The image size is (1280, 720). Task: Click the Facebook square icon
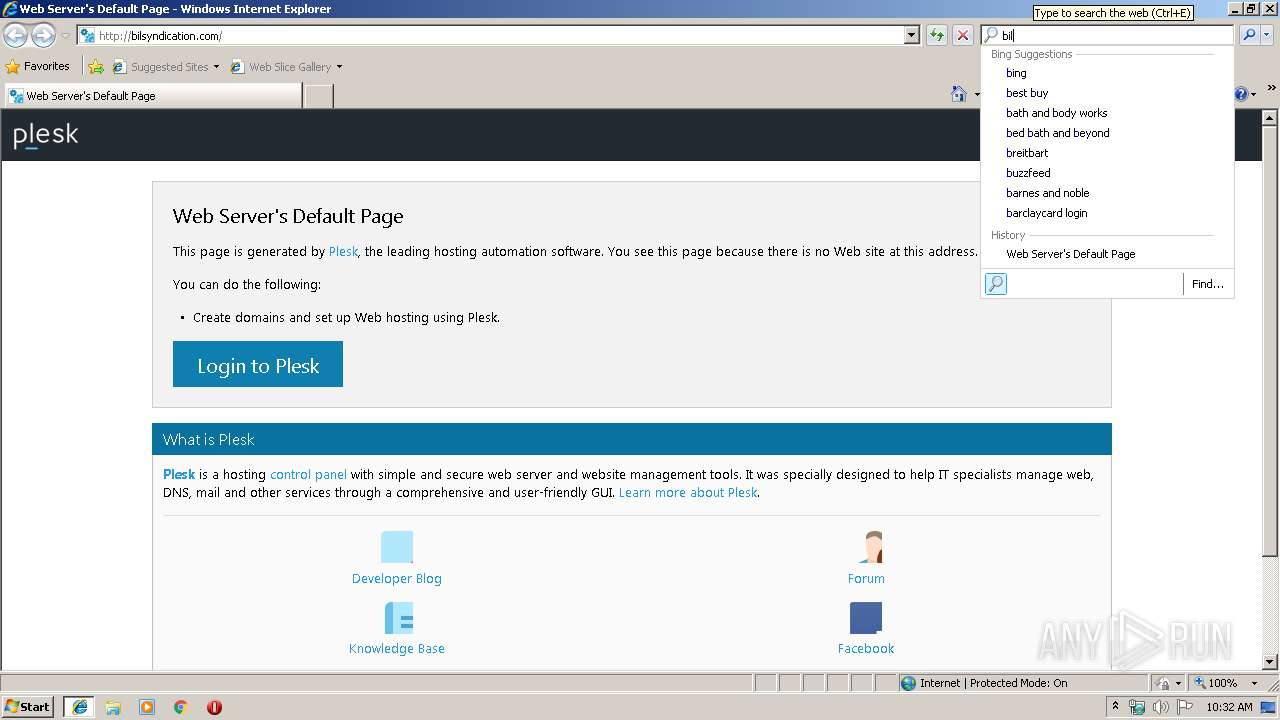pos(866,618)
